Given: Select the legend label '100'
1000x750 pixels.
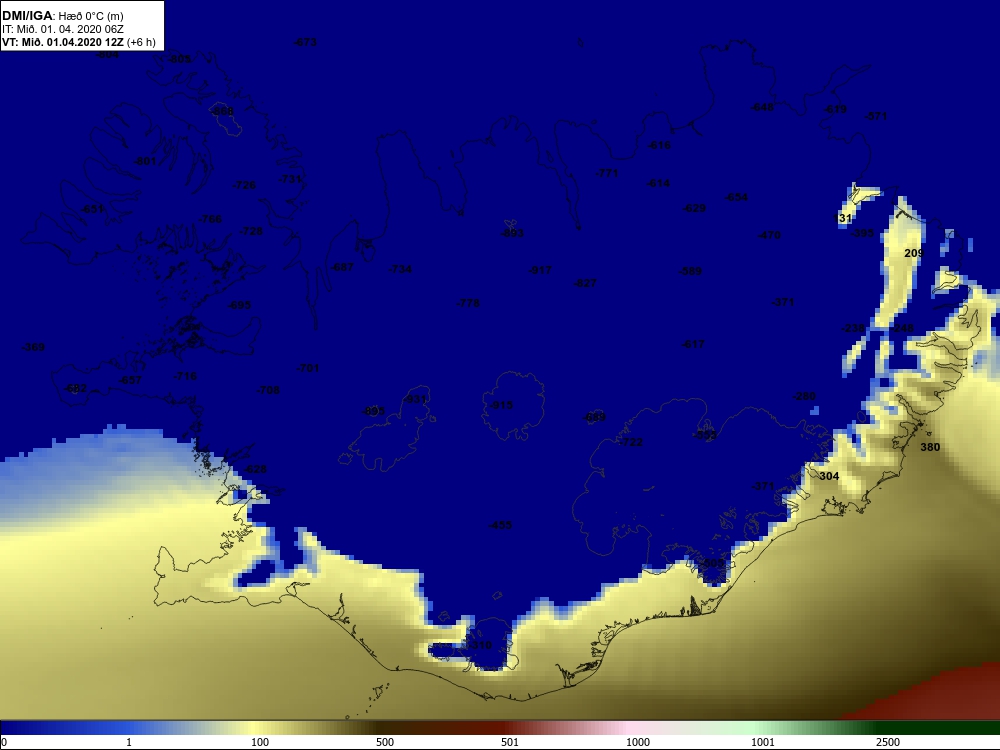Looking at the screenshot, I should click(260, 742).
